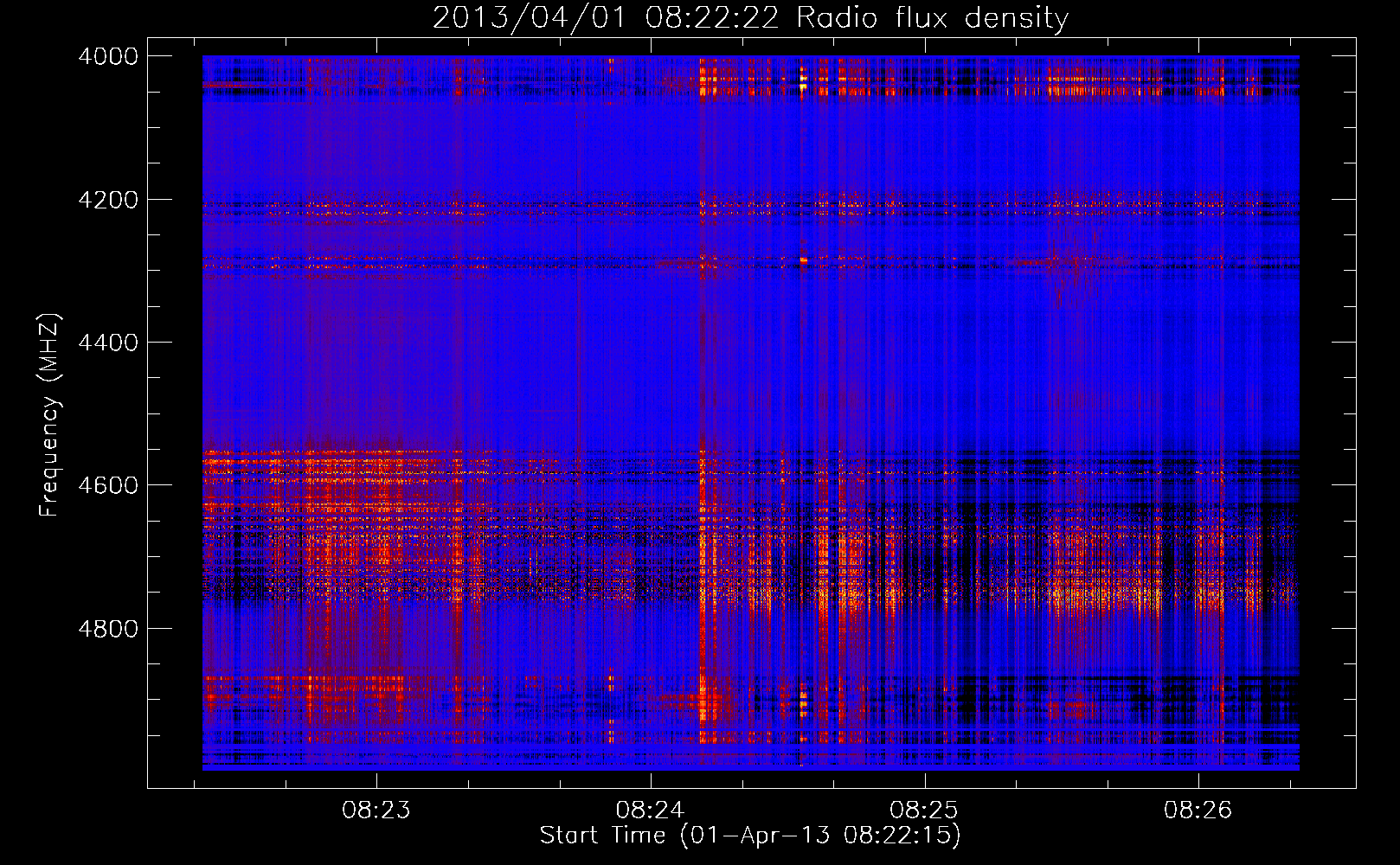Click the 08:25 time tick label
The image size is (1400, 865).
click(924, 810)
